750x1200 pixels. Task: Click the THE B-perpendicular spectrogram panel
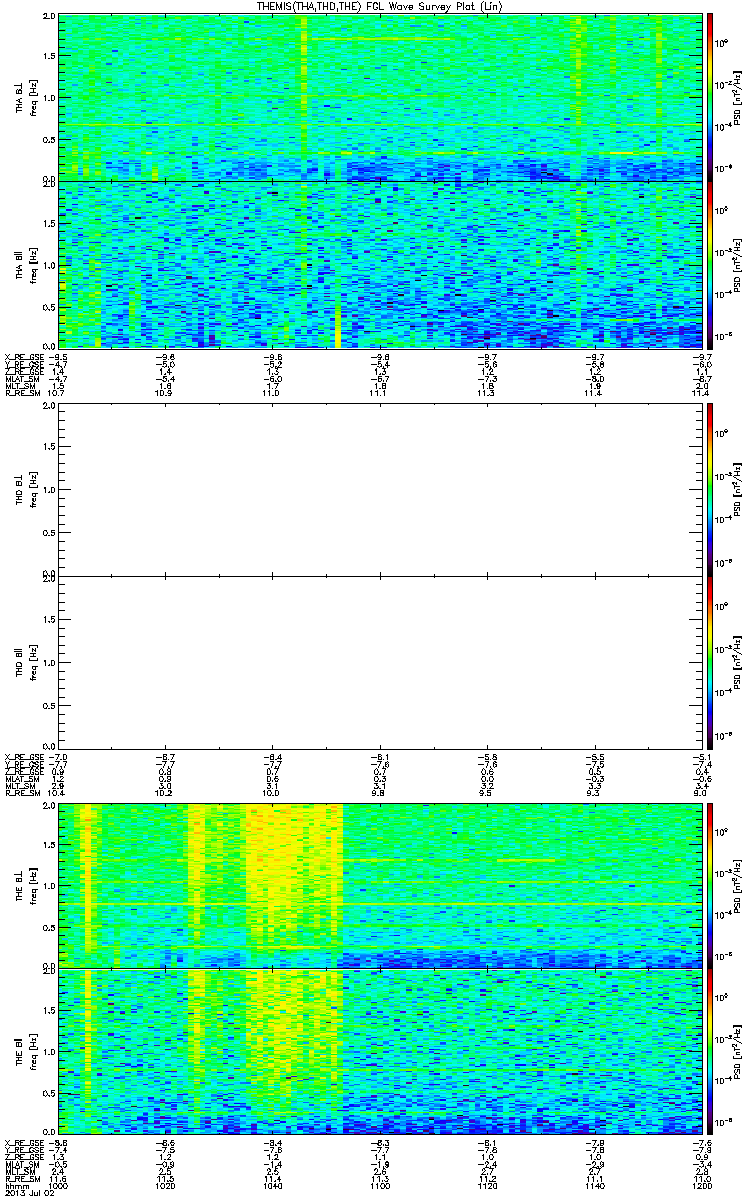(379, 885)
